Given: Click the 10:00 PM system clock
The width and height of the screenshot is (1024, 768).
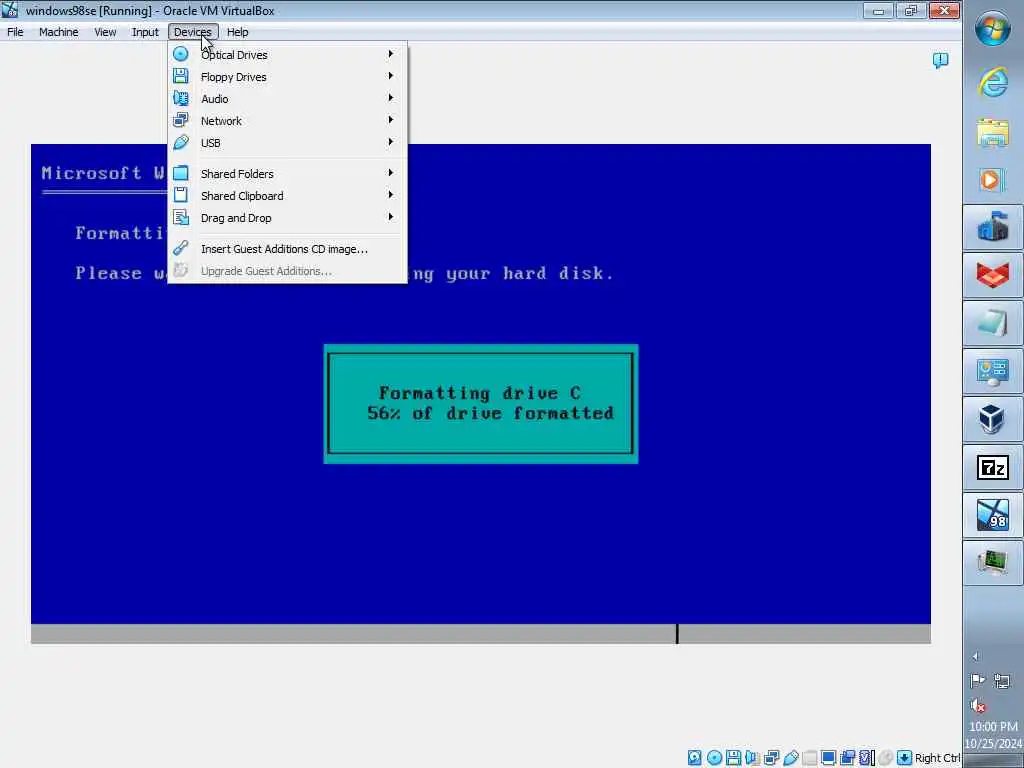Looking at the screenshot, I should 993,726.
